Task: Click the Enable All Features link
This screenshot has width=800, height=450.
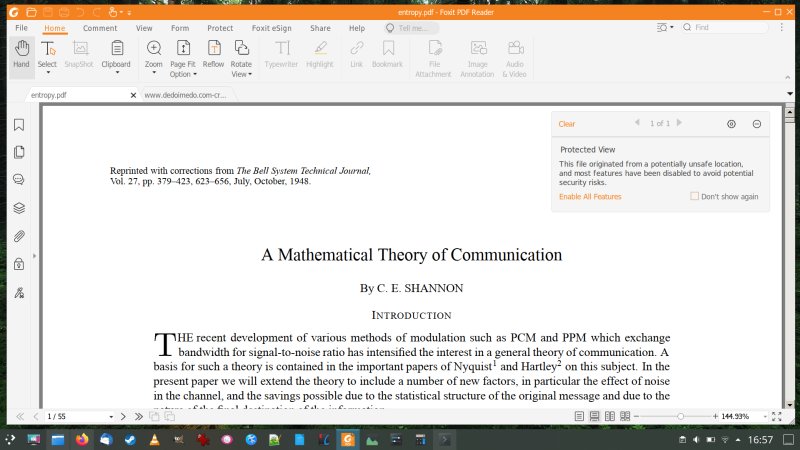Action: [x=590, y=196]
